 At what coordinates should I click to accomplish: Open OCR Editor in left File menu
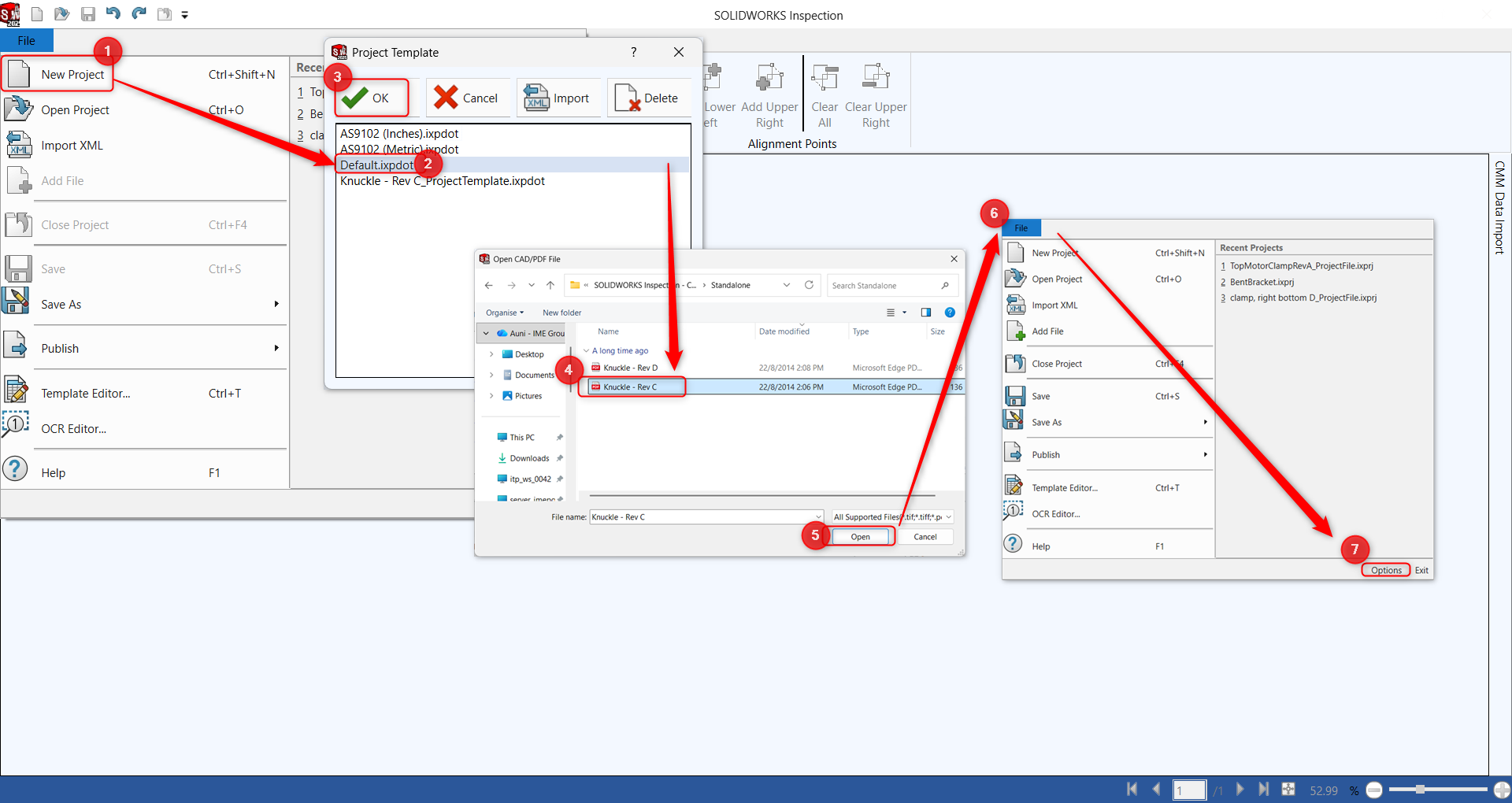(x=73, y=429)
